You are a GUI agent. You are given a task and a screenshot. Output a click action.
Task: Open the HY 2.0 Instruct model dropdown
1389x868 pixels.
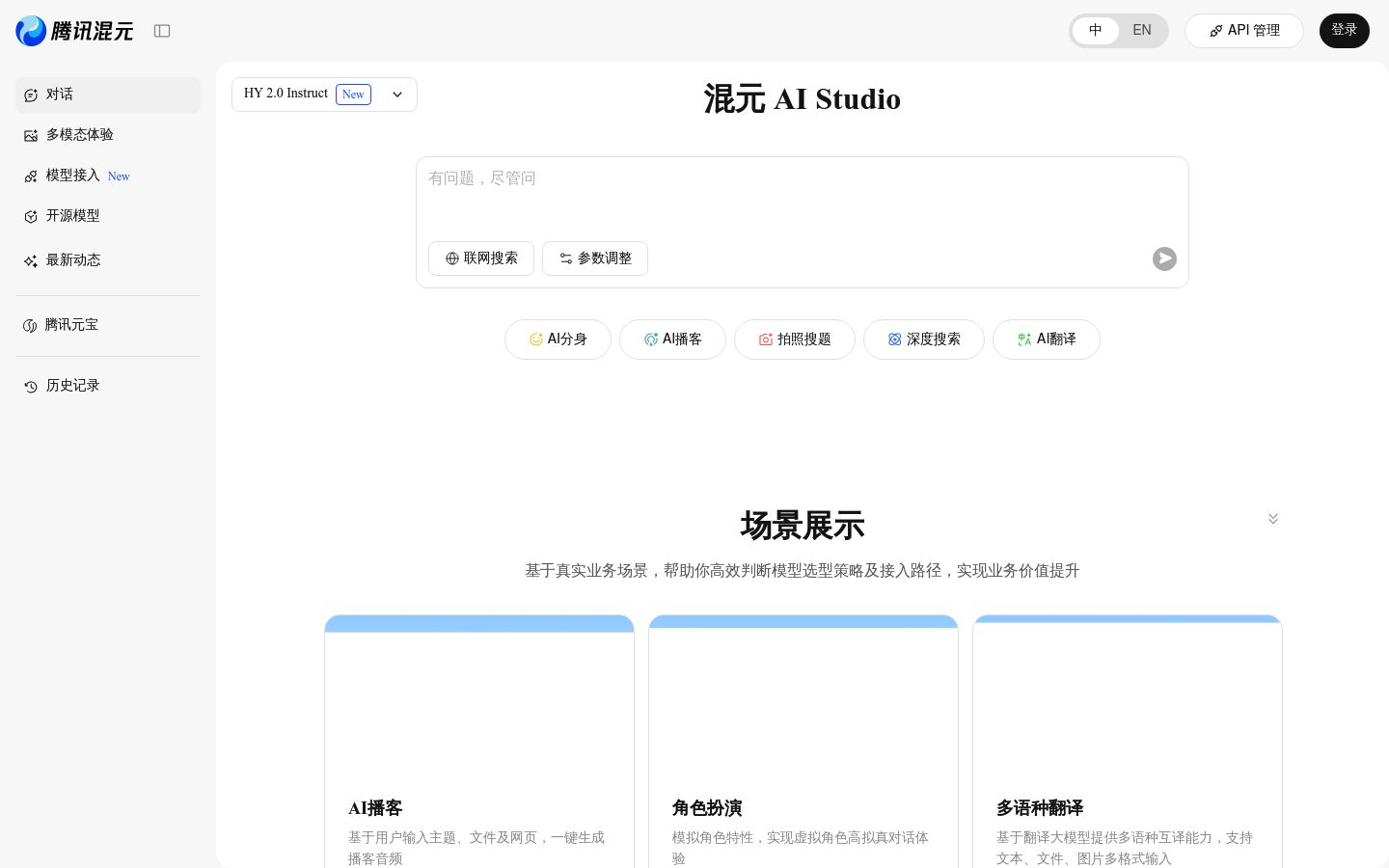coord(324,95)
